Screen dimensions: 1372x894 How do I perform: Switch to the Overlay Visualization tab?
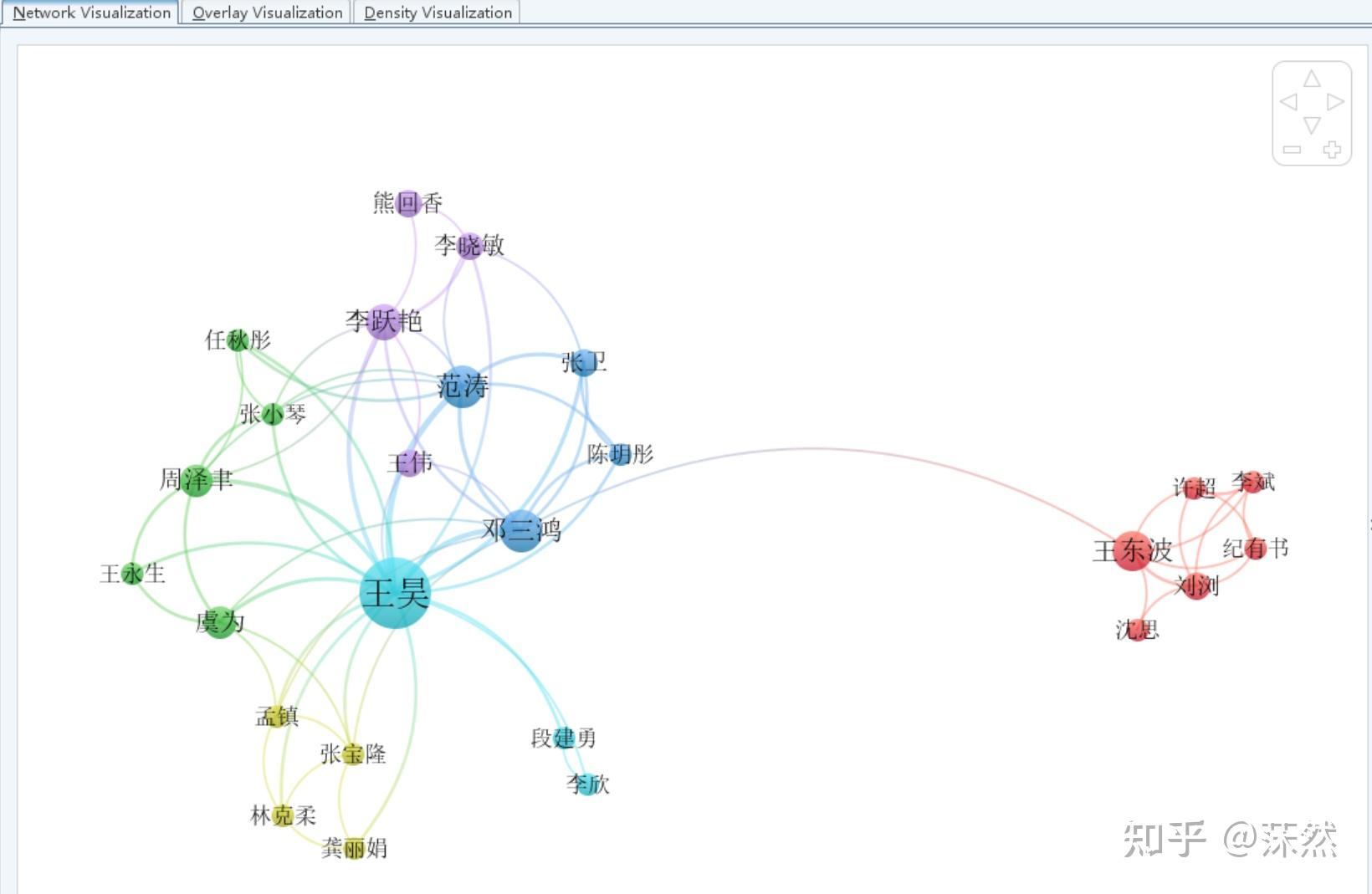tap(266, 13)
